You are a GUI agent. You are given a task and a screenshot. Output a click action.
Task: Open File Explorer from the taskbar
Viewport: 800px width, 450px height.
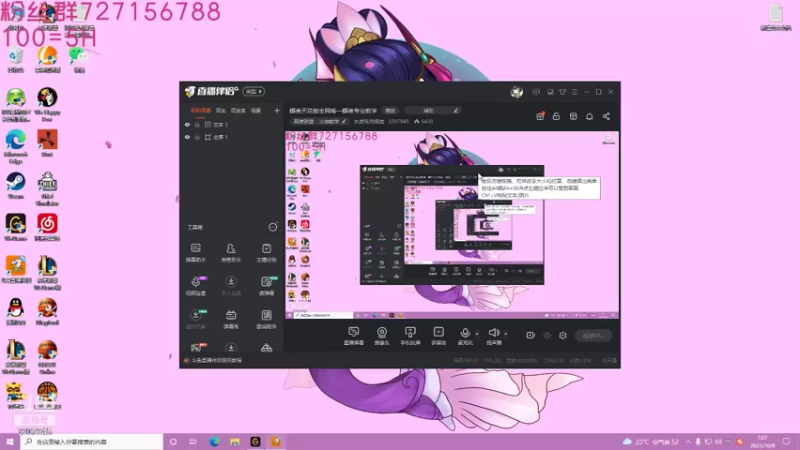tap(235, 442)
